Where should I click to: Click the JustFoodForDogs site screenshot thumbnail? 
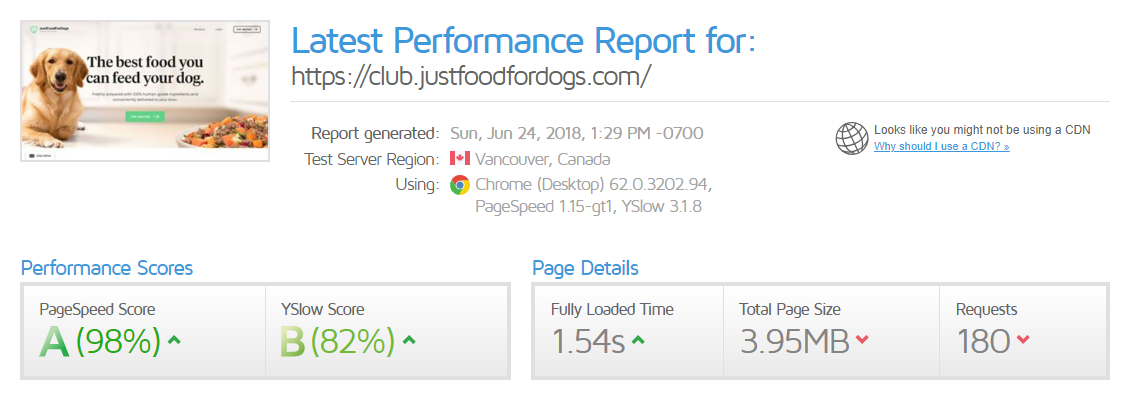pos(145,91)
